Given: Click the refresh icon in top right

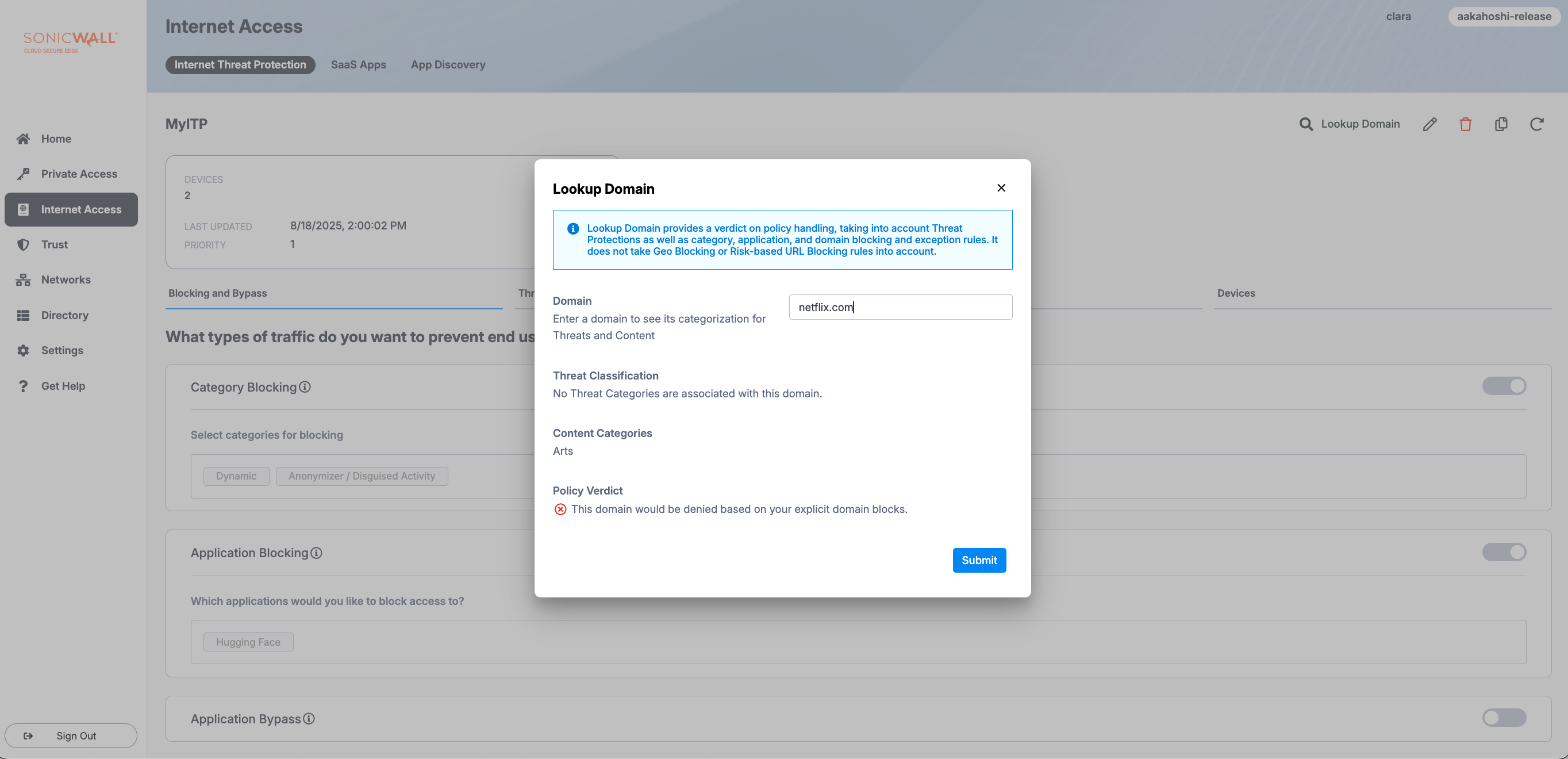Looking at the screenshot, I should coord(1536,124).
